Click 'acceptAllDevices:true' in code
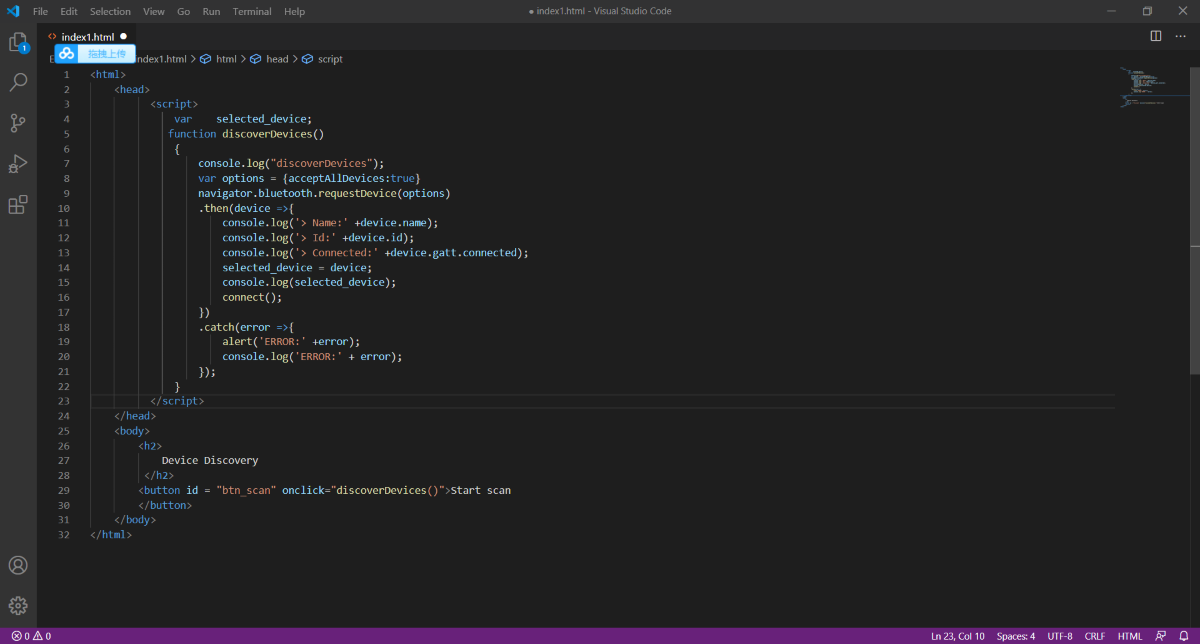1200x644 pixels. click(352, 178)
